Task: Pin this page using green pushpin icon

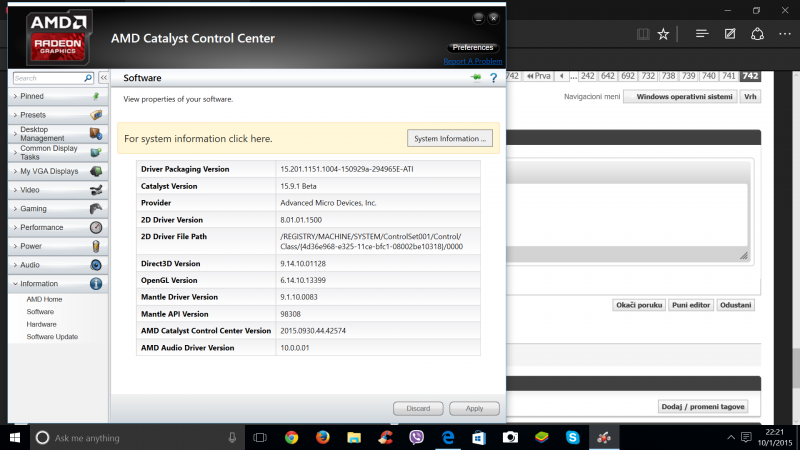Action: pyautogui.click(x=476, y=78)
